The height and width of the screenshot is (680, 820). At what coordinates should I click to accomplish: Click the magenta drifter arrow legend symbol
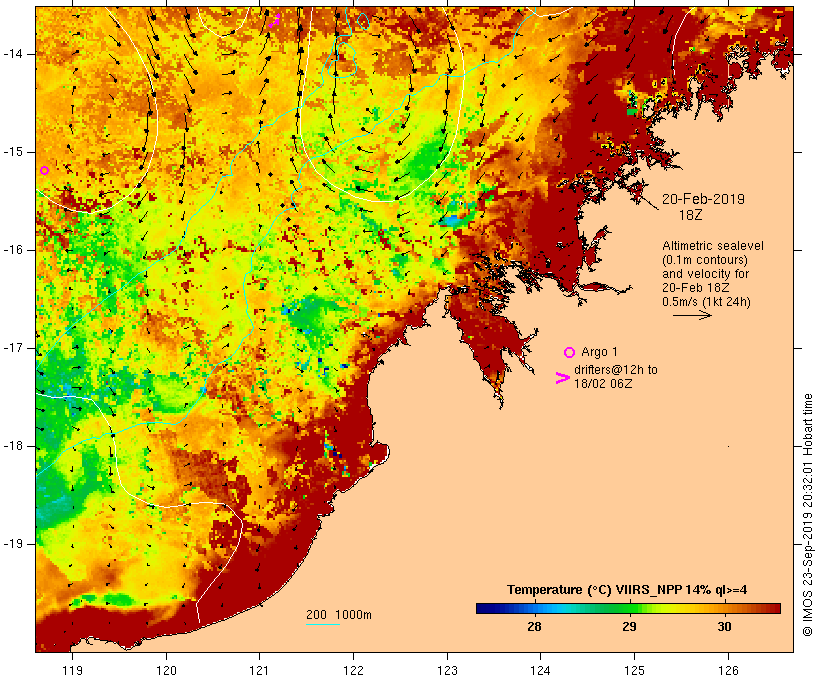click(562, 378)
